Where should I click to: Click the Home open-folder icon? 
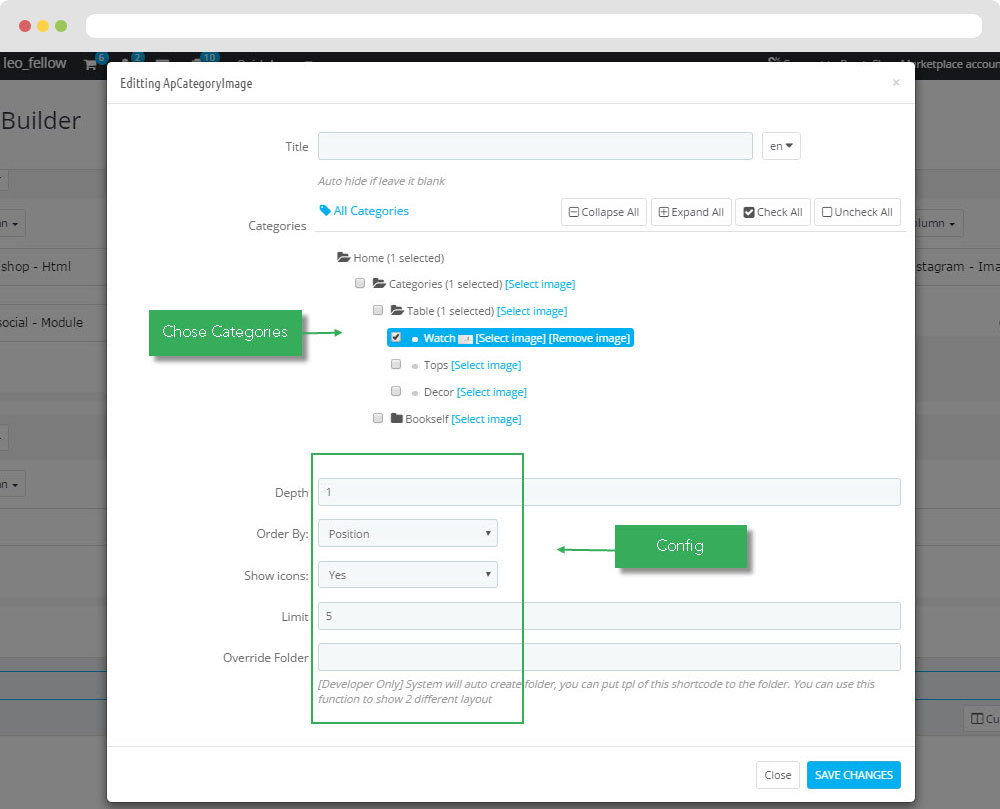344,258
